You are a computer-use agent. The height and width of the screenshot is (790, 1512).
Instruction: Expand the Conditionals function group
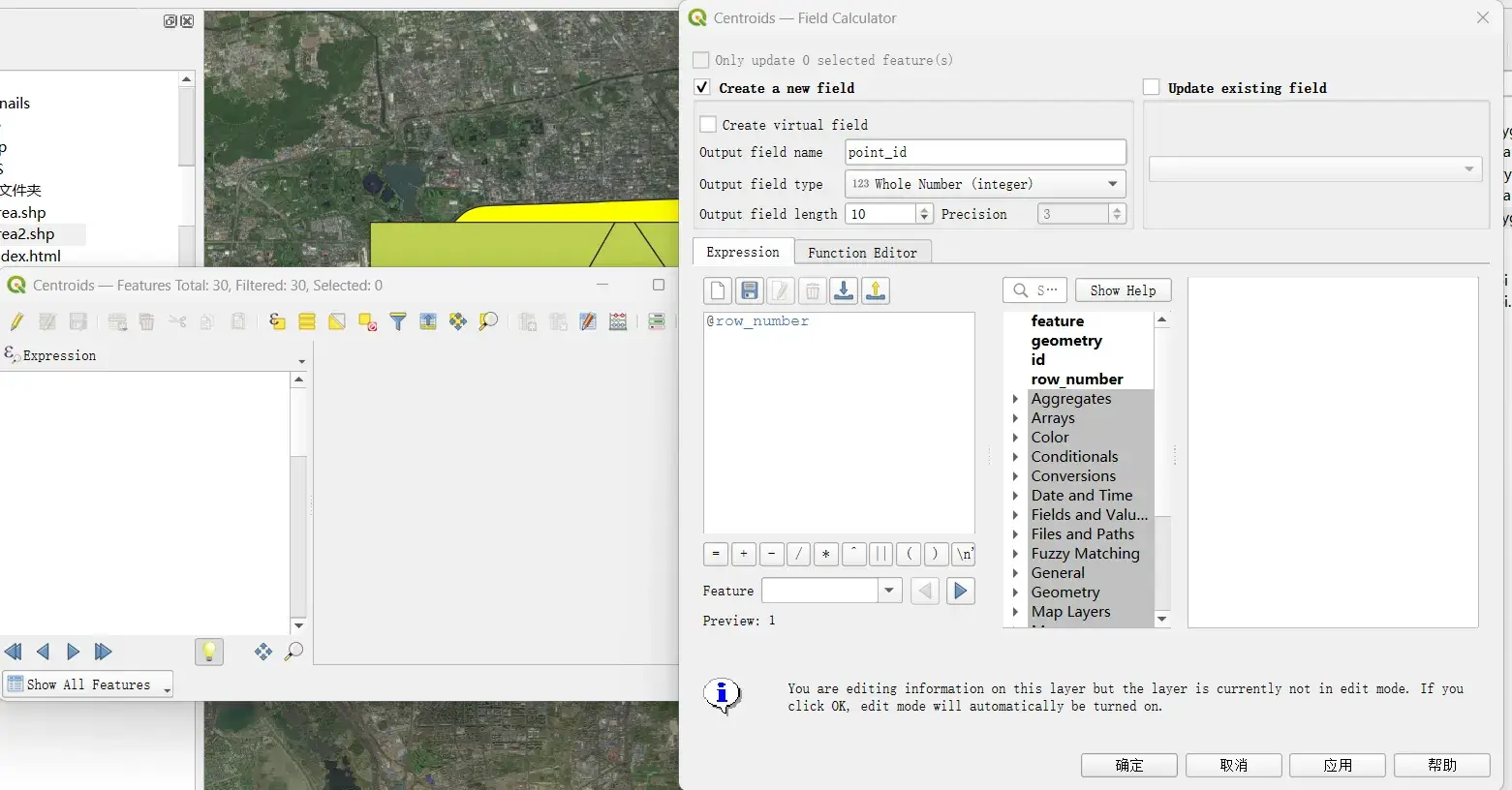click(1015, 457)
